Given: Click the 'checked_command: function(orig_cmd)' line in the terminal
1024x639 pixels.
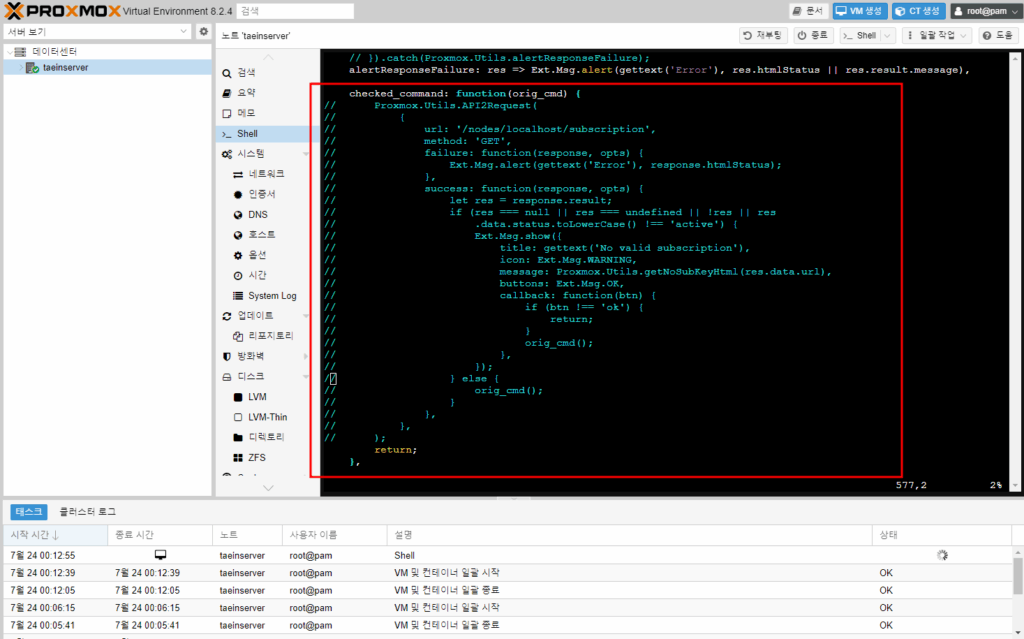Looking at the screenshot, I should [464, 93].
